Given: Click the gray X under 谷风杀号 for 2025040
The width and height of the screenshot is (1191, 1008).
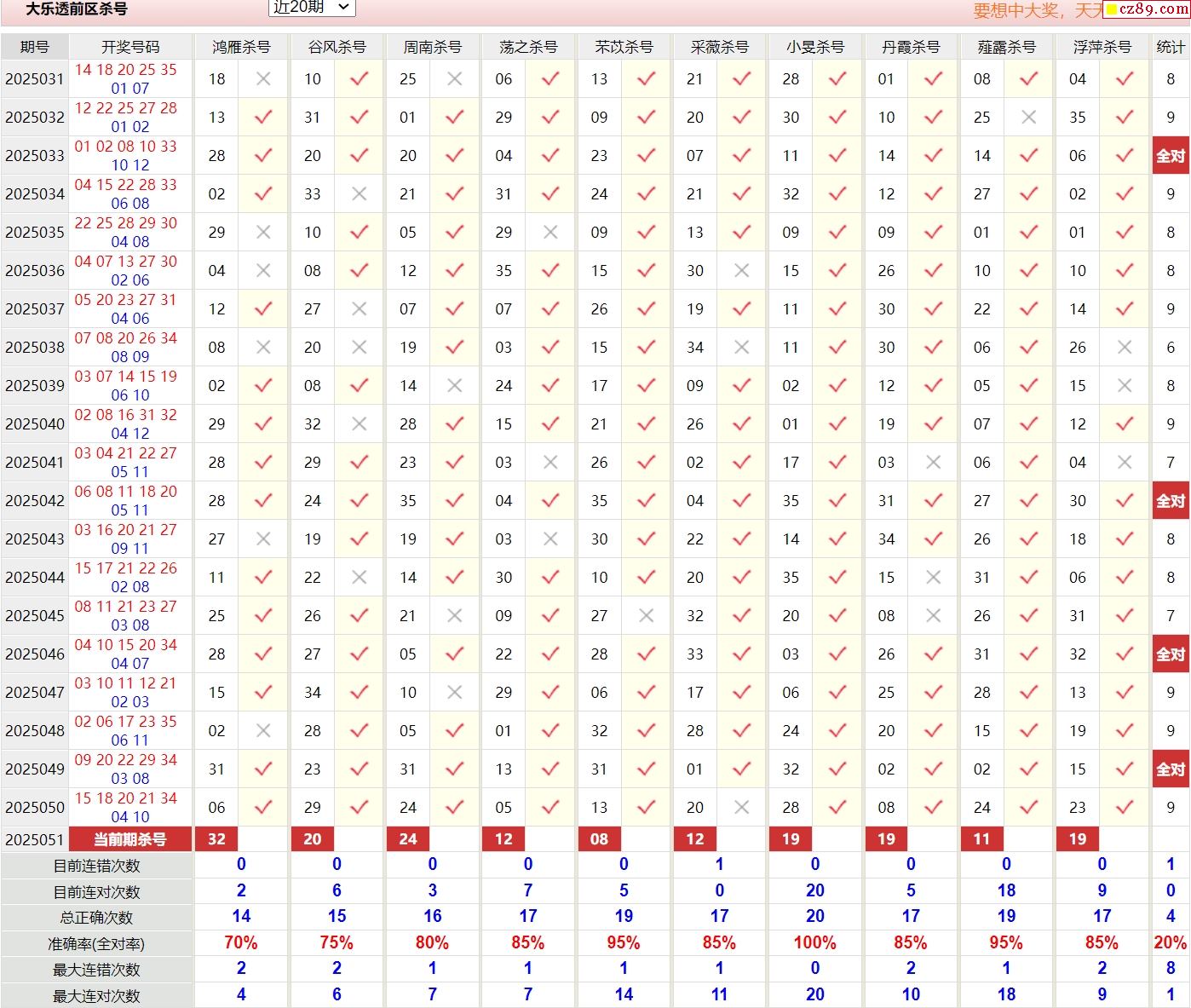Looking at the screenshot, I should pos(359,423).
